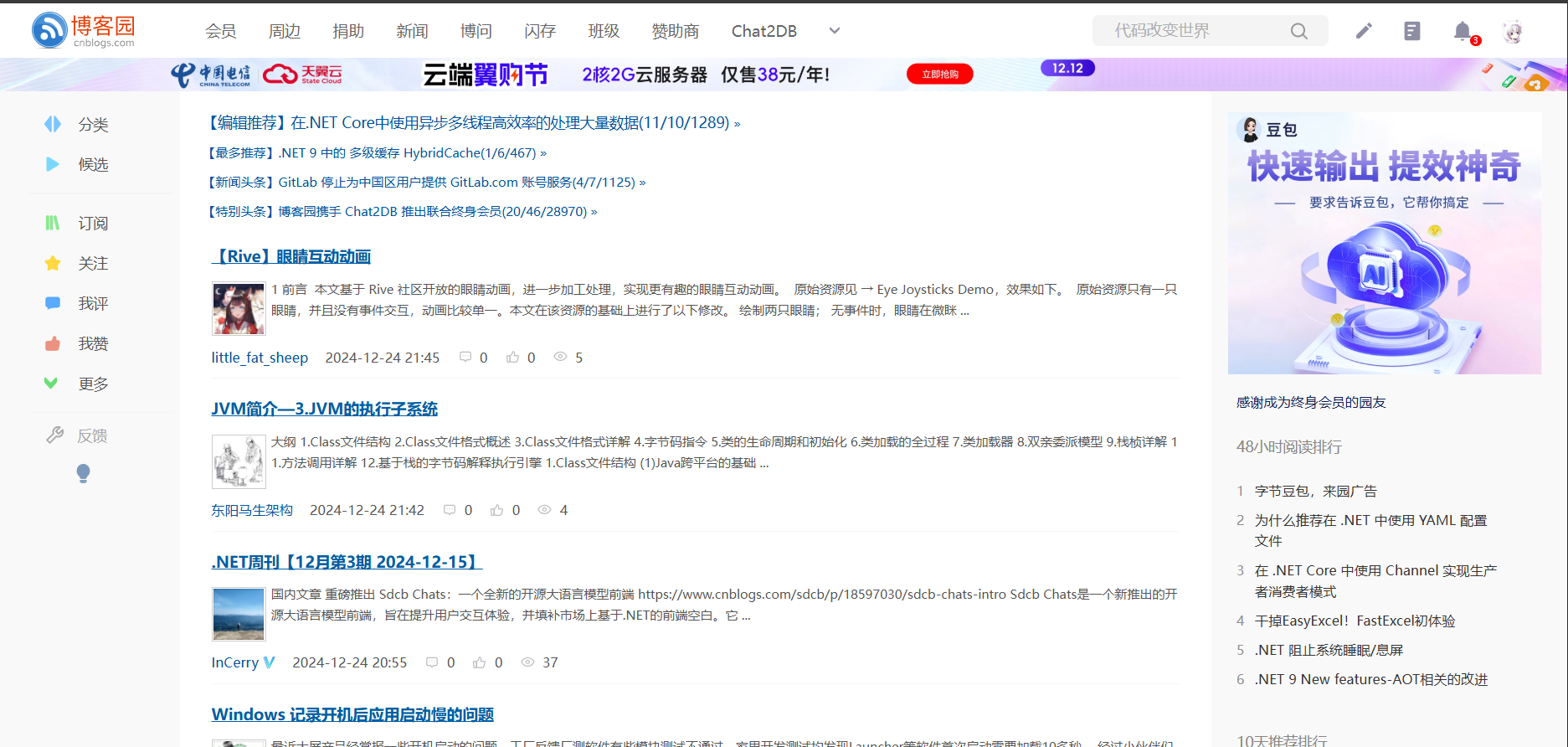Click view count eye icon on Rive post

click(x=560, y=357)
